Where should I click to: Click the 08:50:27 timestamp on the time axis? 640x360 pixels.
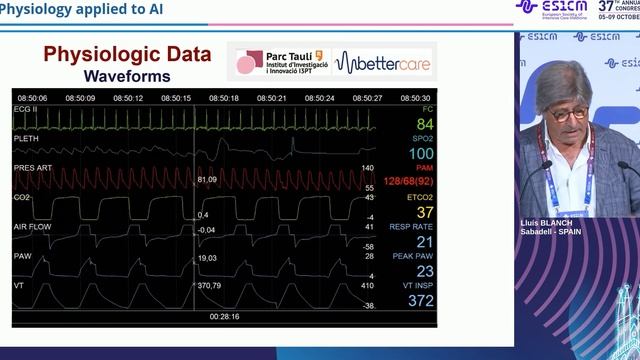point(367,98)
